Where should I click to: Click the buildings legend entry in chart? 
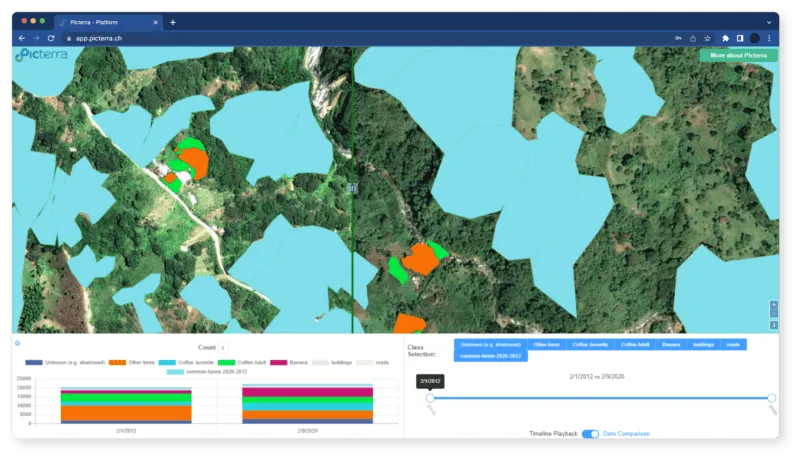tap(332, 363)
